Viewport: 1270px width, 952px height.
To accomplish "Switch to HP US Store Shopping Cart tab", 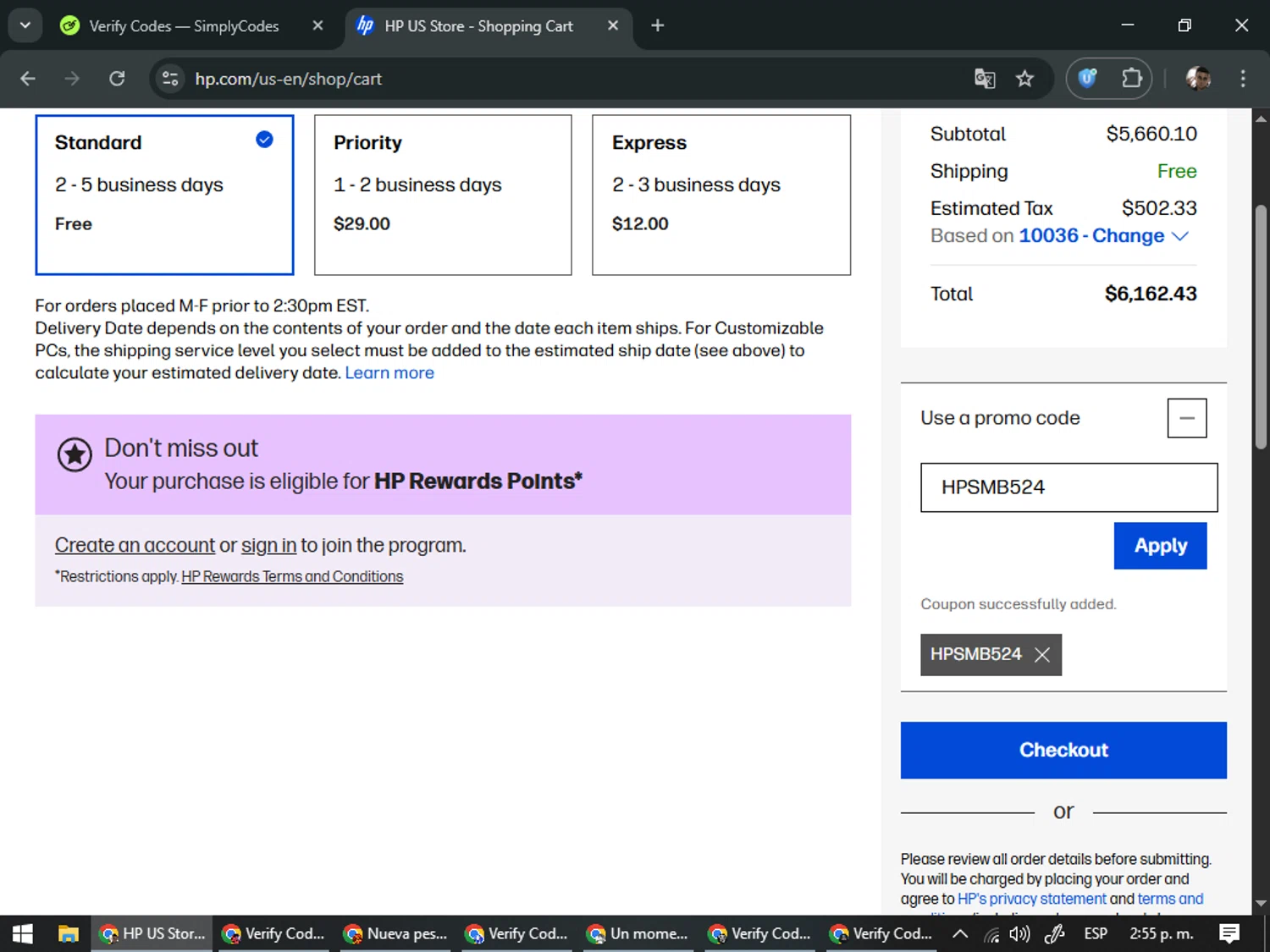I will click(478, 26).
